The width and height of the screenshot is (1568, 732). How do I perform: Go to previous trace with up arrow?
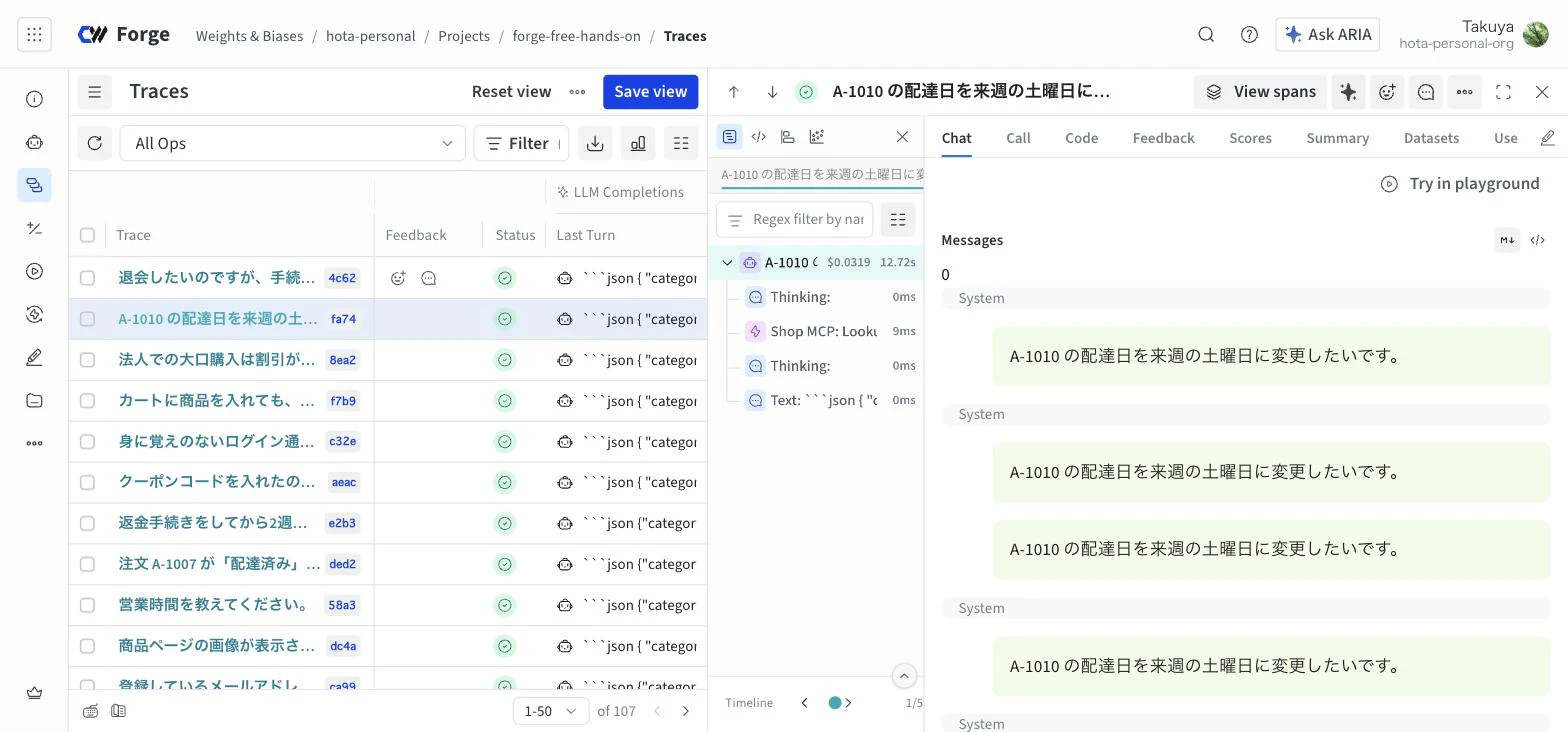(x=734, y=92)
